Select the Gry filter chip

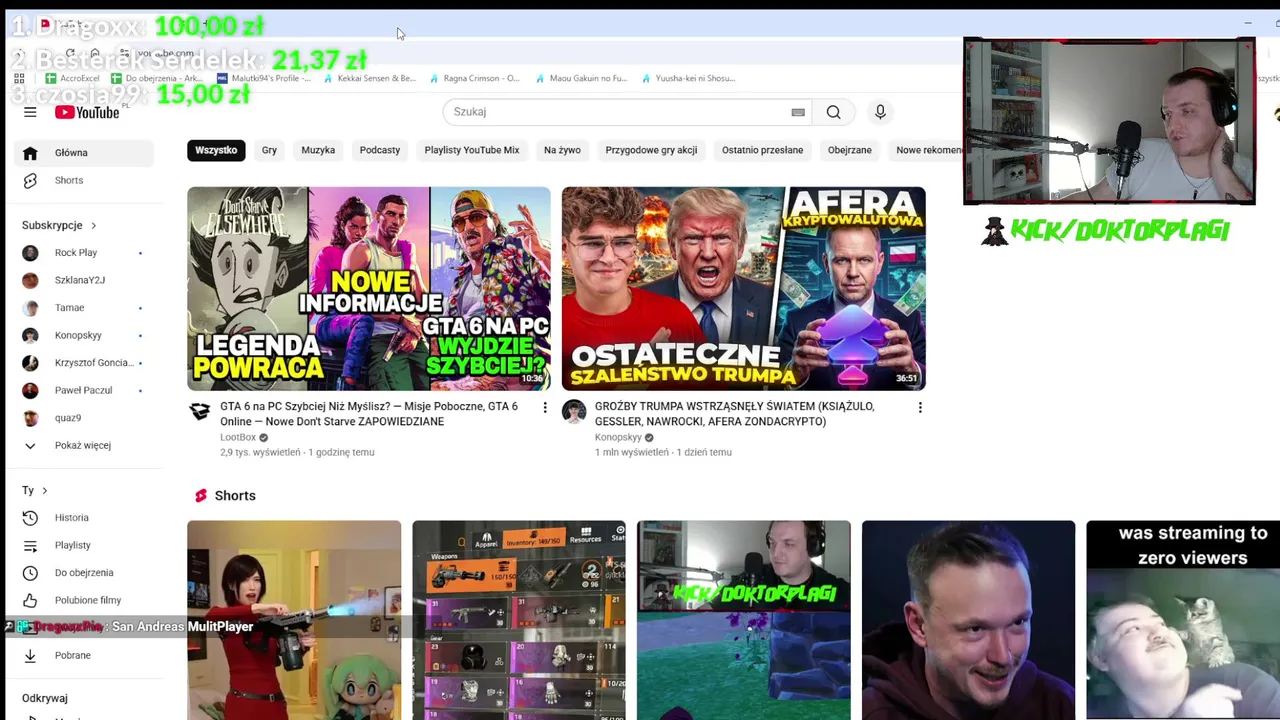[x=269, y=150]
